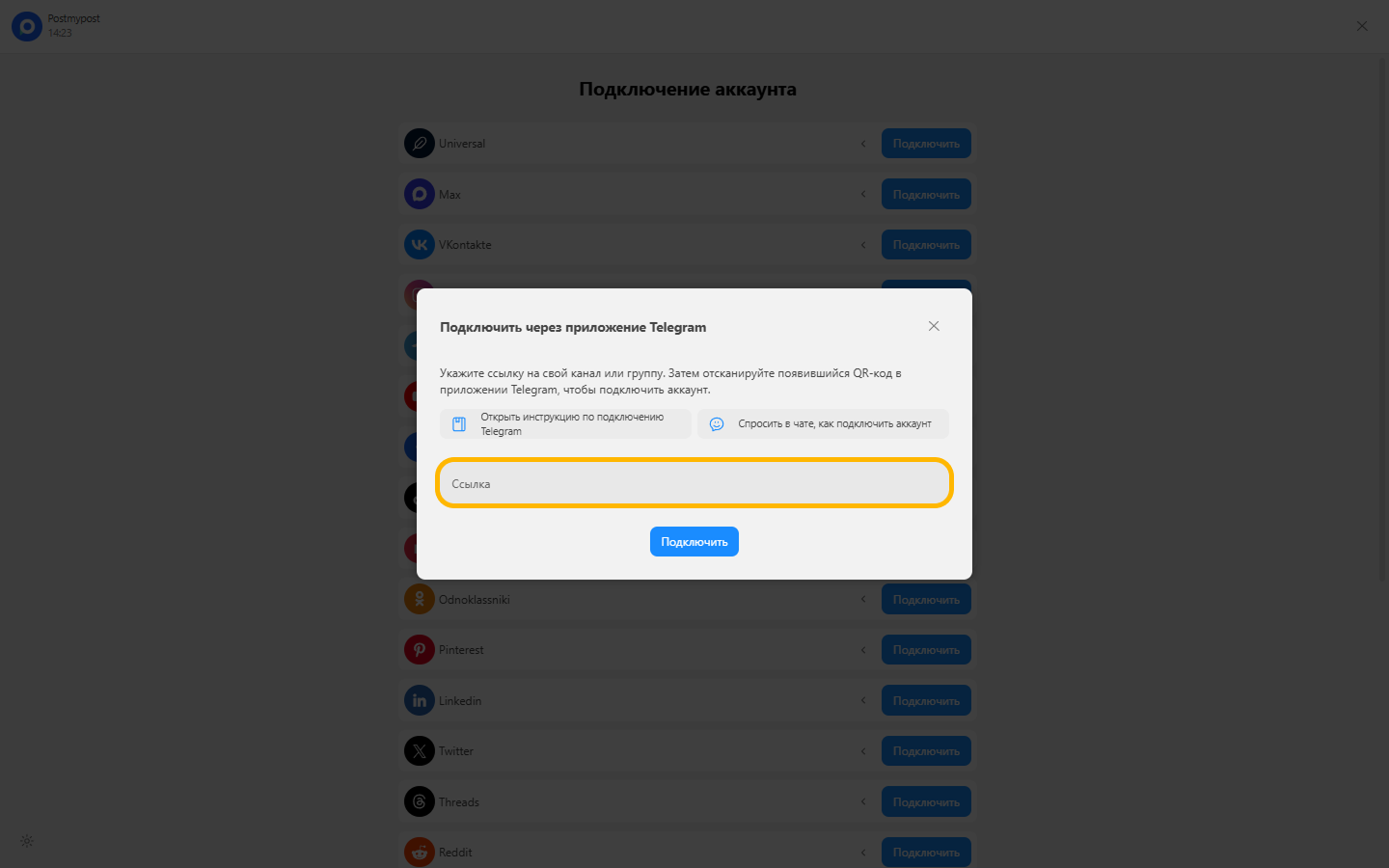Click the Postmypost logo icon
The image size is (1389, 868).
point(27,26)
